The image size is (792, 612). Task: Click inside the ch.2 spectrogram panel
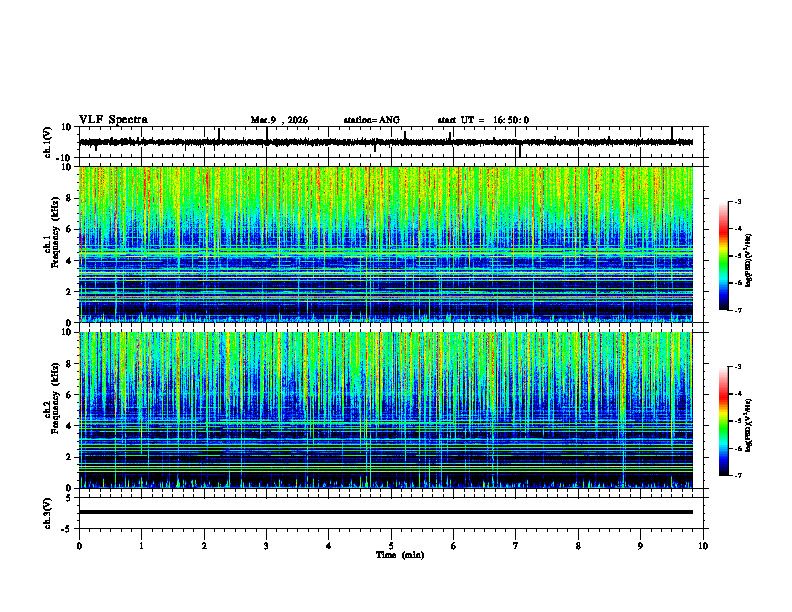386,410
